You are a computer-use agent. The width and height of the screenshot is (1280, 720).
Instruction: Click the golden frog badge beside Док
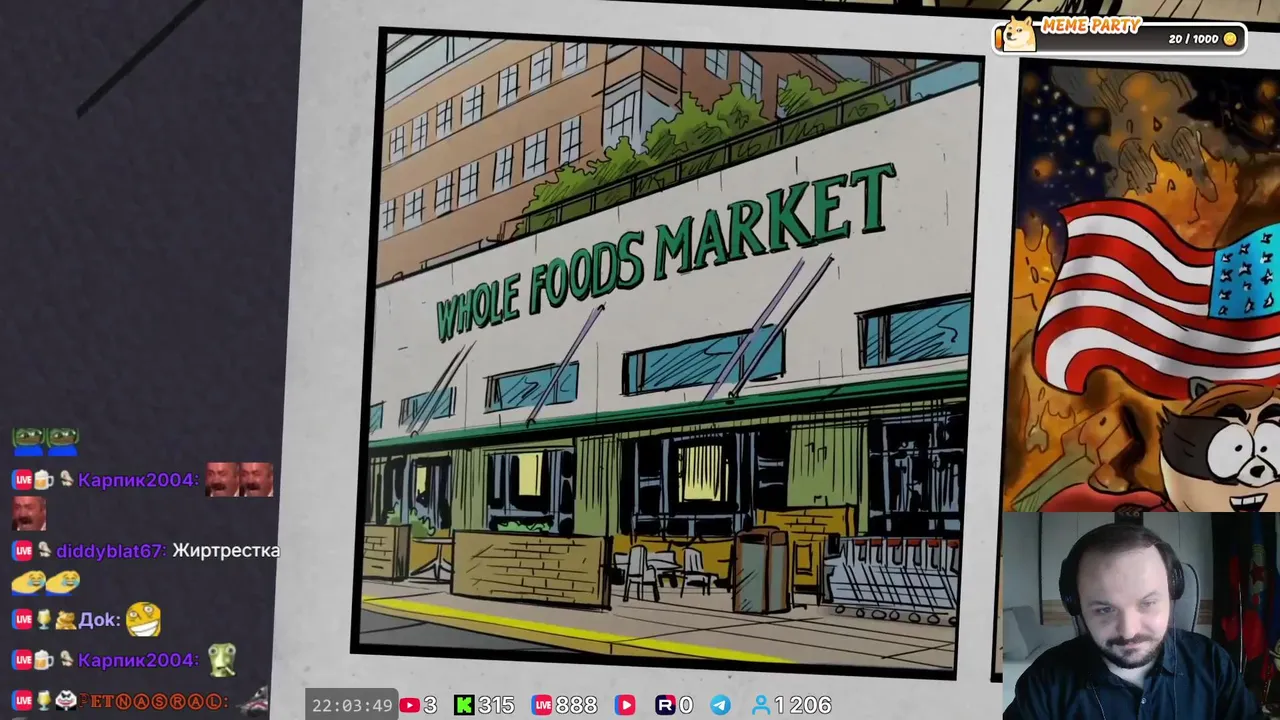[x=66, y=620]
